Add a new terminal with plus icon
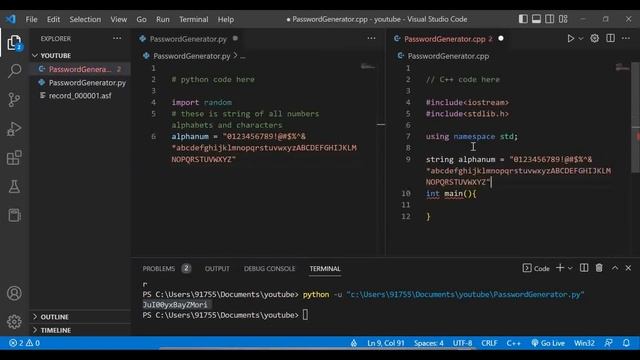 (560, 268)
